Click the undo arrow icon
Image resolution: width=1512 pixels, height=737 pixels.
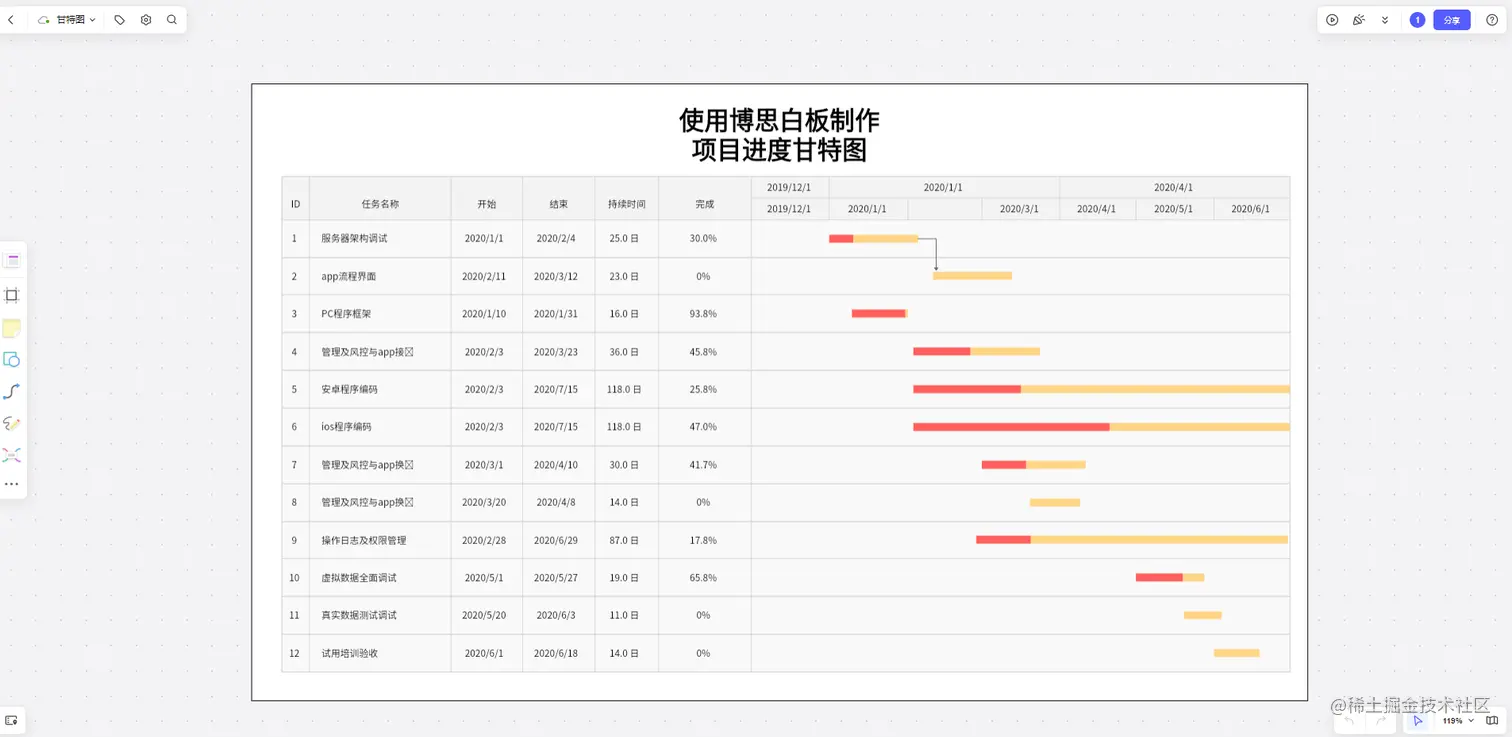point(1349,720)
